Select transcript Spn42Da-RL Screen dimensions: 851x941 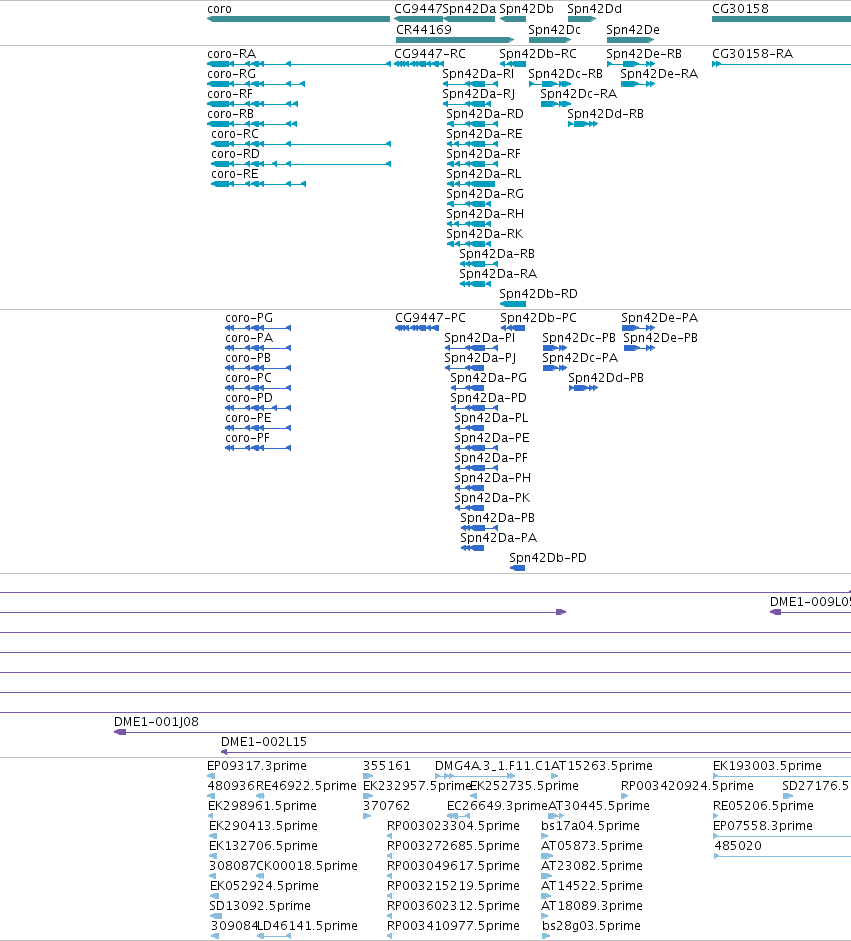(x=484, y=174)
